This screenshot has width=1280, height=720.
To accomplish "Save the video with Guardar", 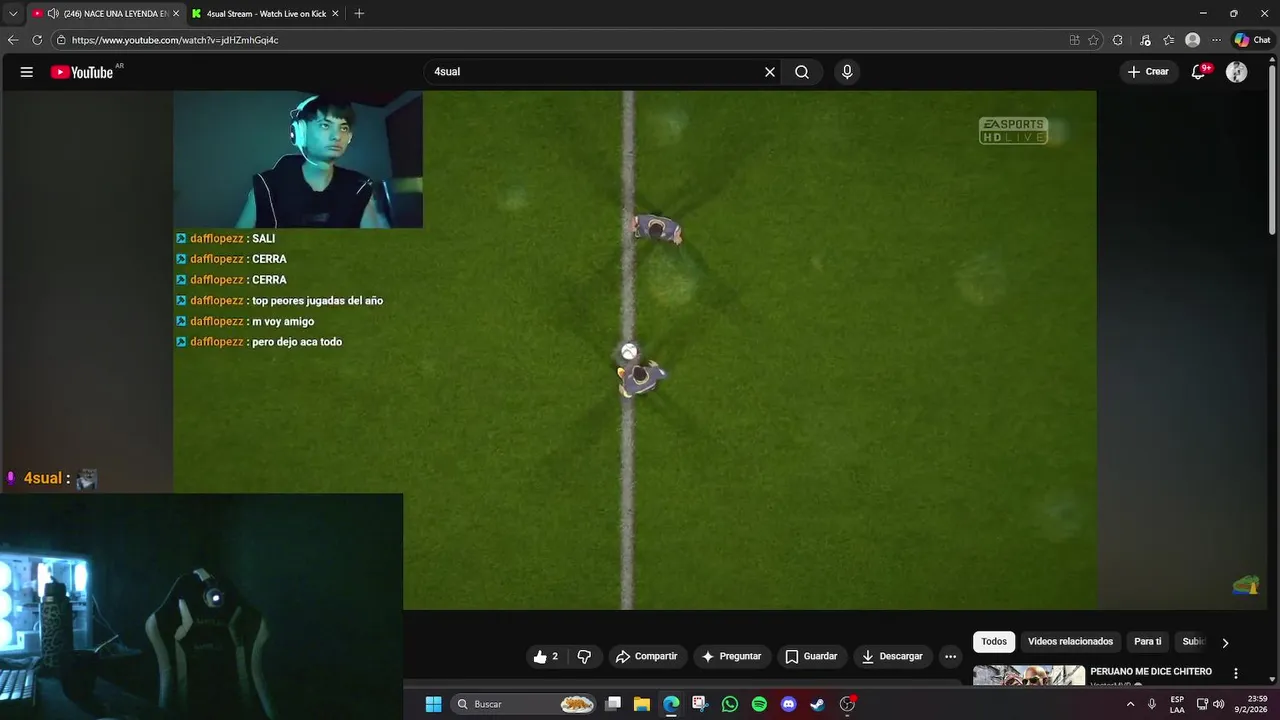I will click(811, 657).
